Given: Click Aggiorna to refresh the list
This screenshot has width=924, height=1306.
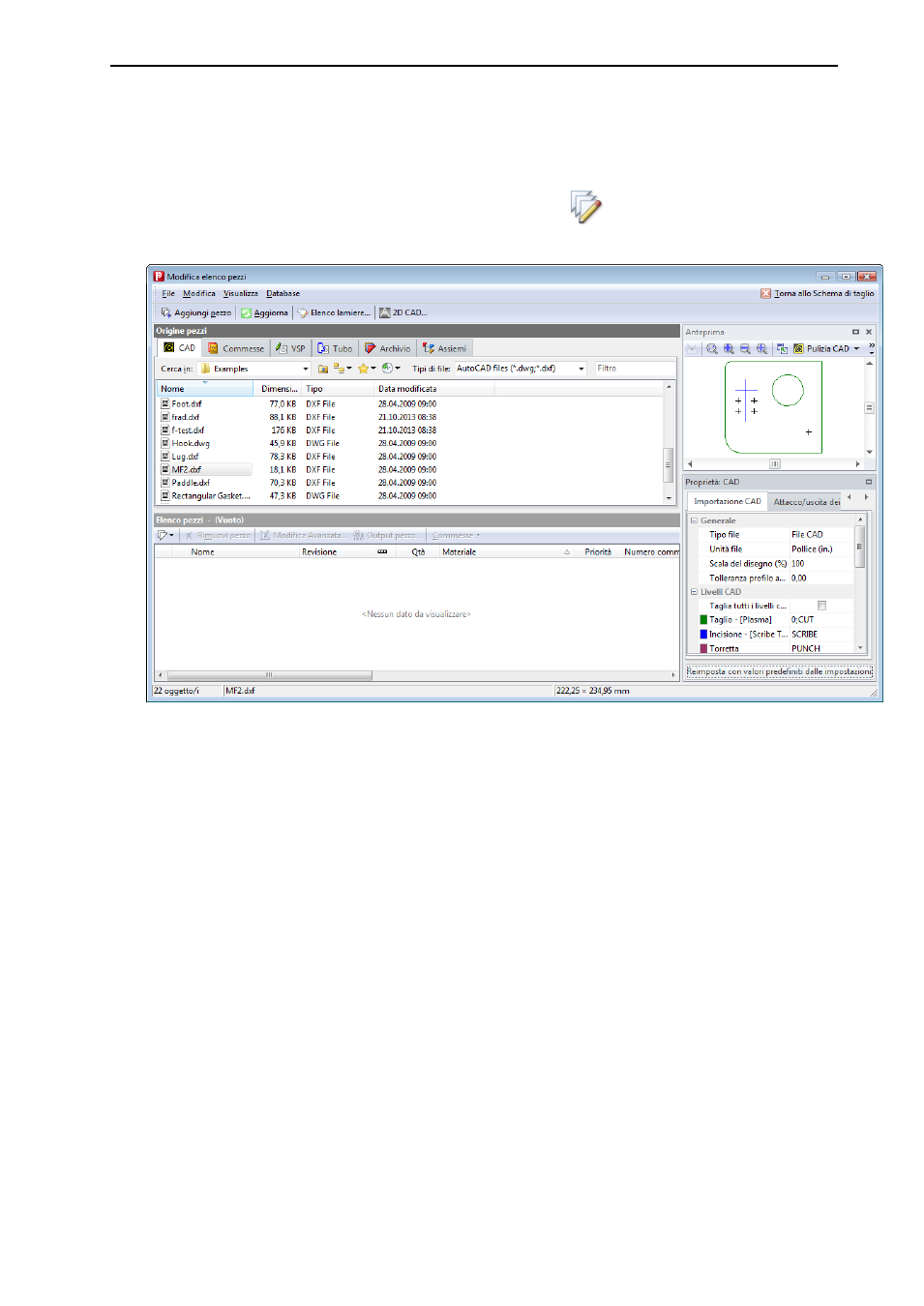Looking at the screenshot, I should [264, 312].
